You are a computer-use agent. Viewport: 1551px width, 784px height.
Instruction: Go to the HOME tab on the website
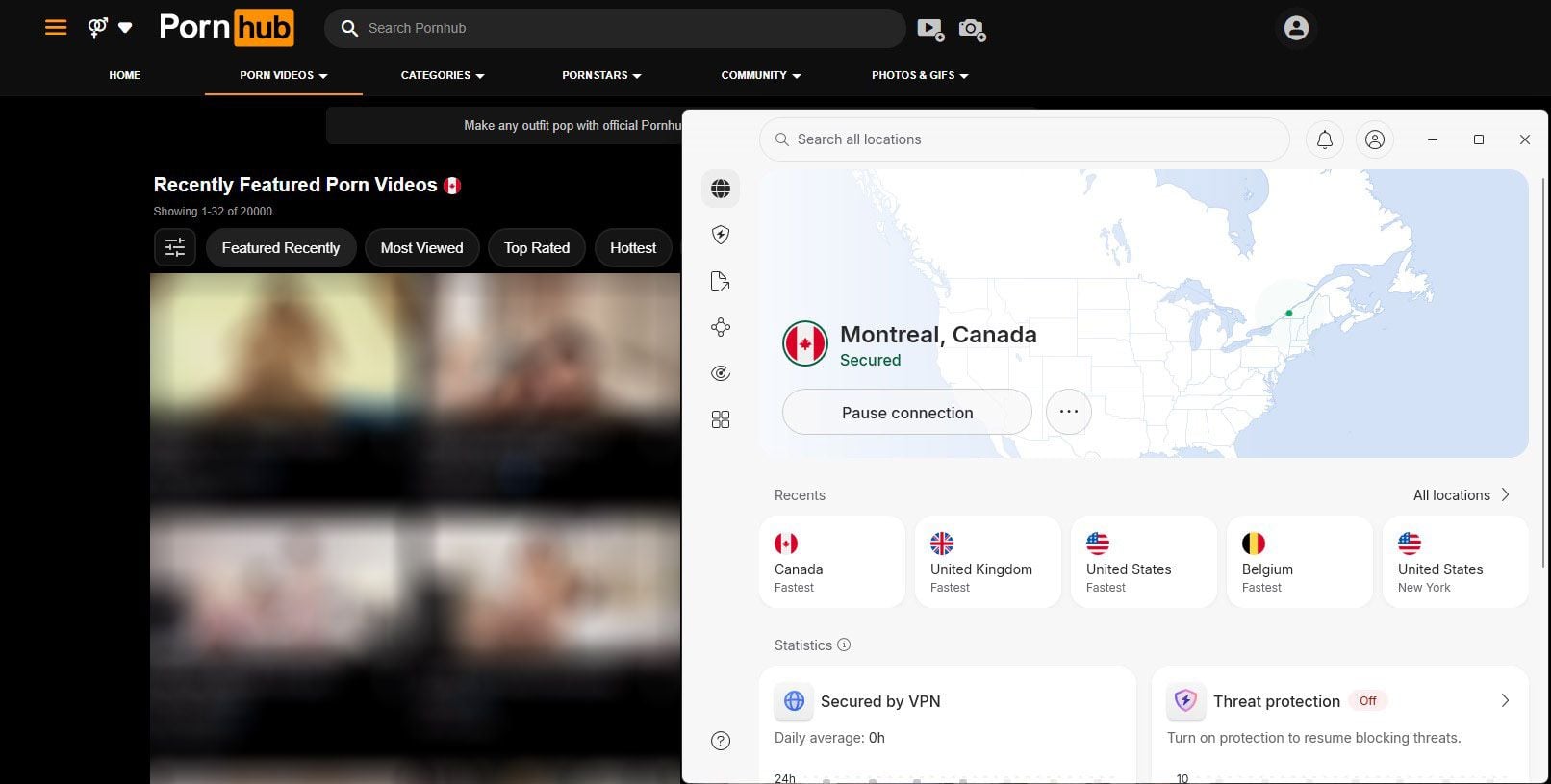point(125,75)
